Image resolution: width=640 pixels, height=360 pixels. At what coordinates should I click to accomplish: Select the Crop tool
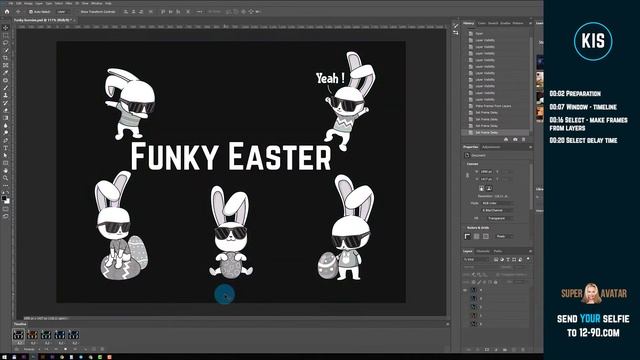(6, 58)
